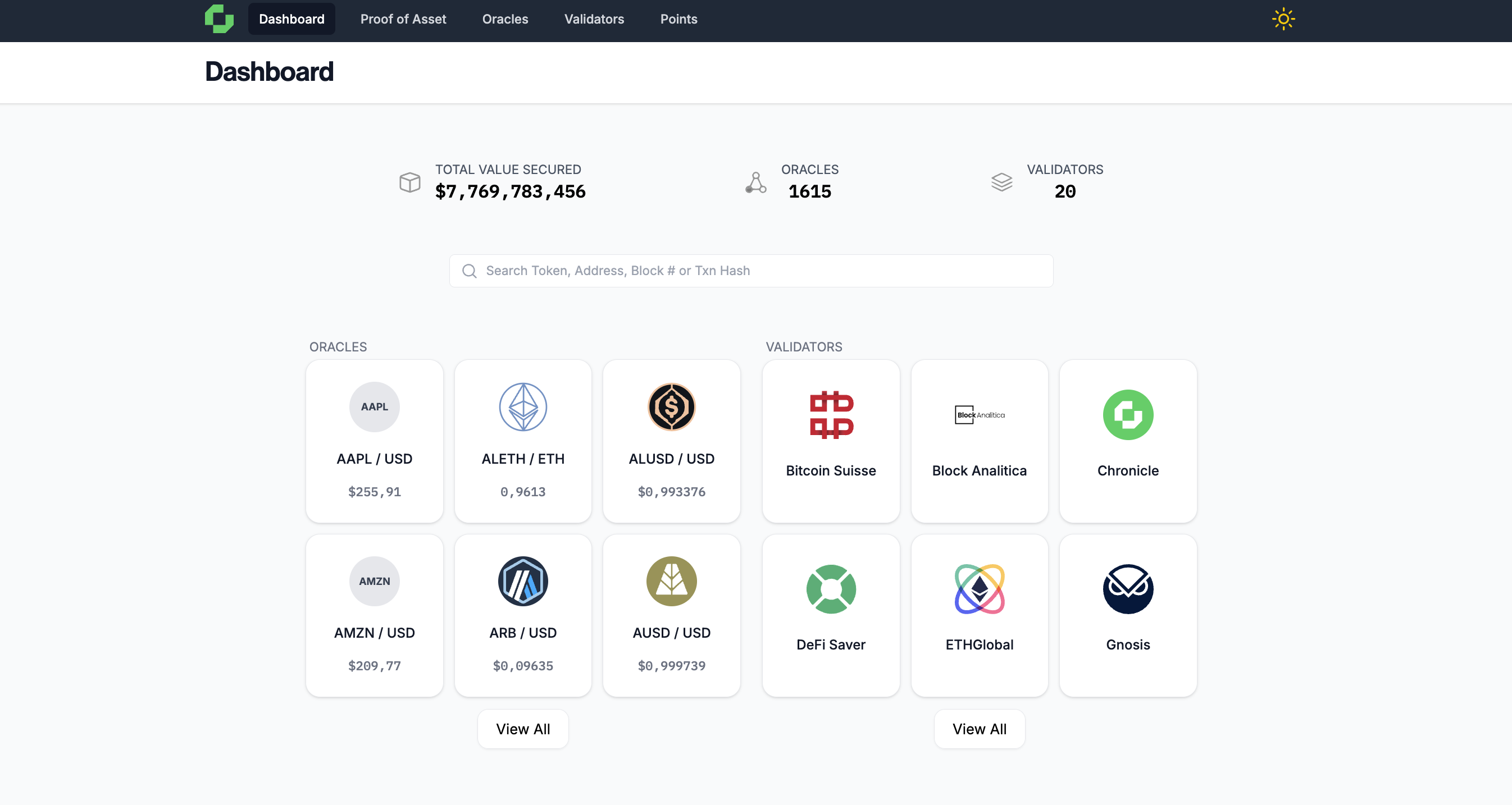Open the ALUSD / USD oracle link
Viewport: 1512px width, 805px height.
(671, 459)
